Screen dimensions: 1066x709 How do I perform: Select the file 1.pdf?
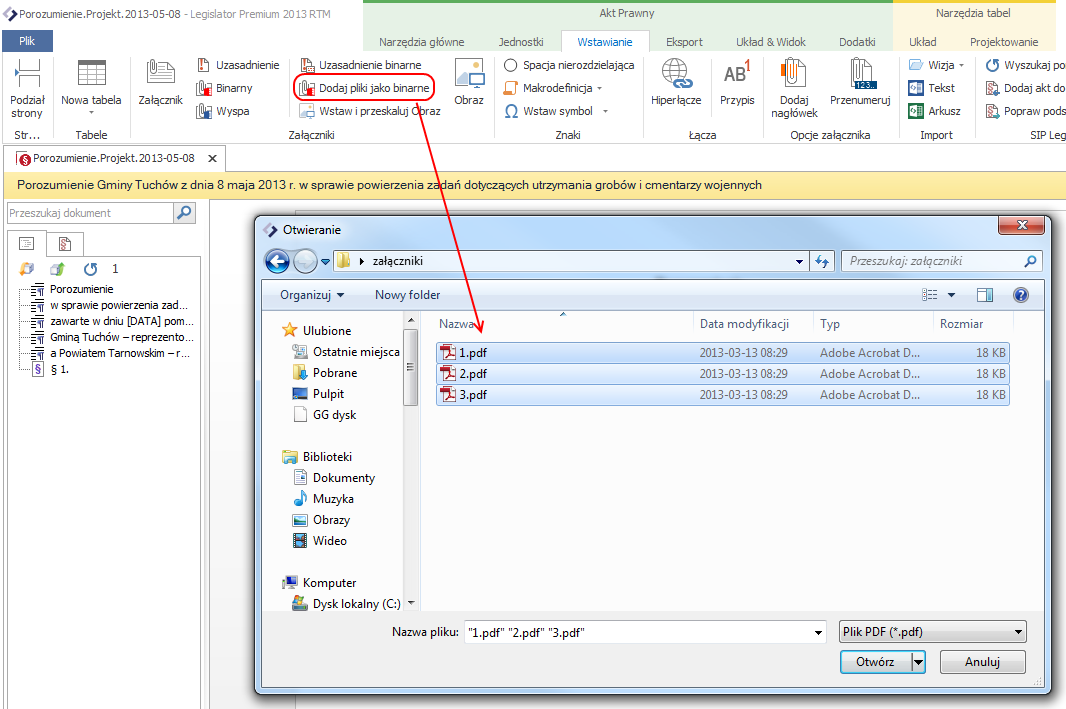[722, 353]
